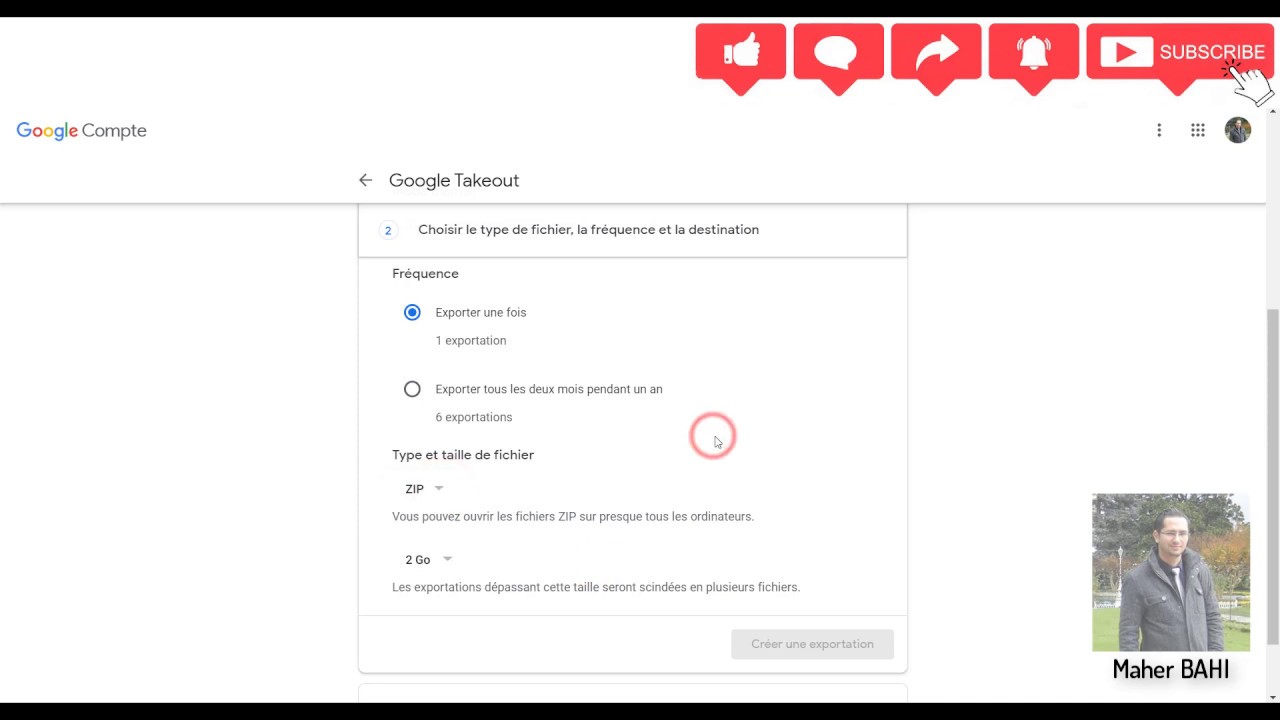This screenshot has height=720, width=1280.
Task: Click the '1 exportation' text
Action: (x=471, y=341)
